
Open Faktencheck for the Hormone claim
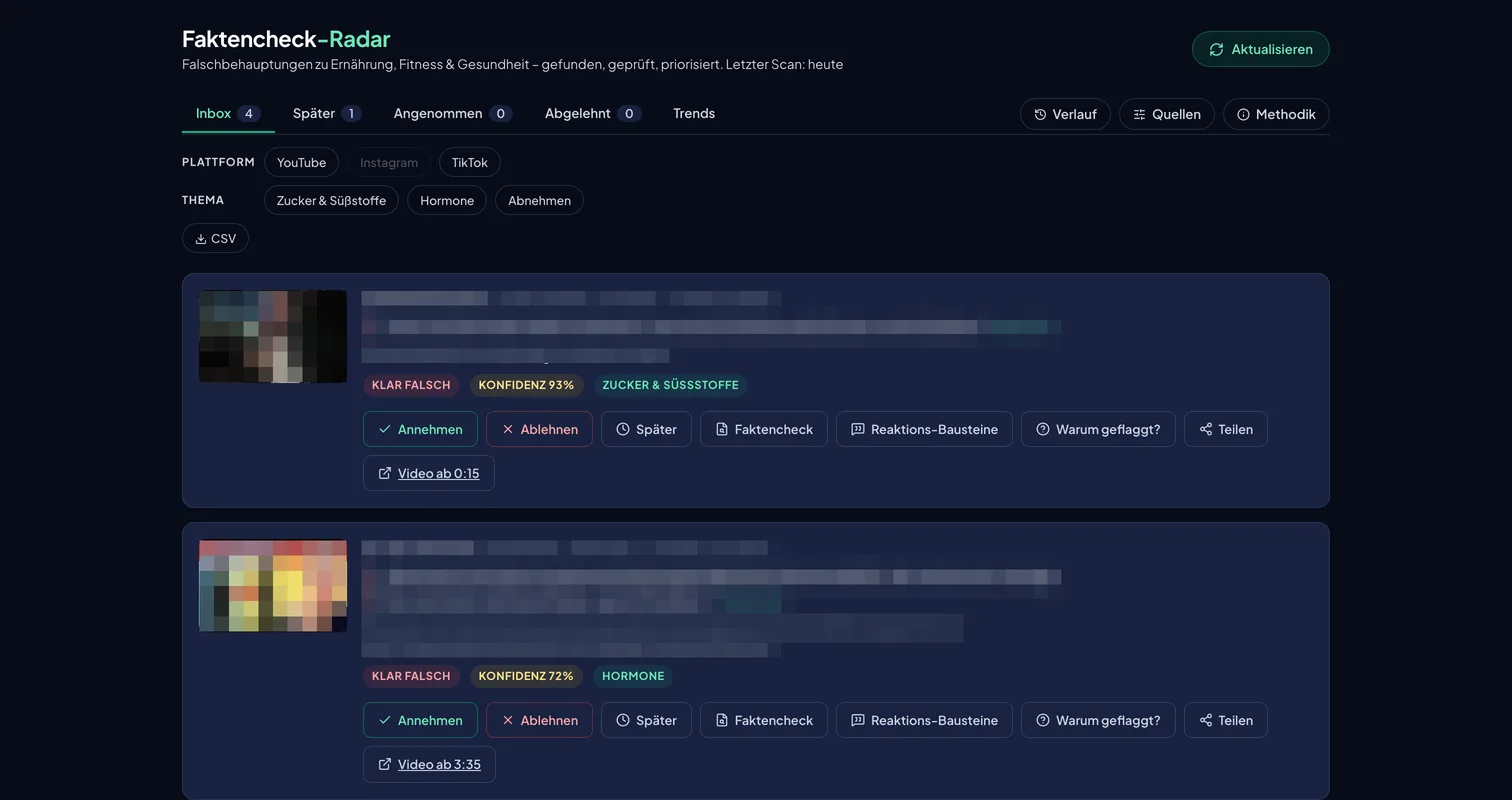point(763,720)
